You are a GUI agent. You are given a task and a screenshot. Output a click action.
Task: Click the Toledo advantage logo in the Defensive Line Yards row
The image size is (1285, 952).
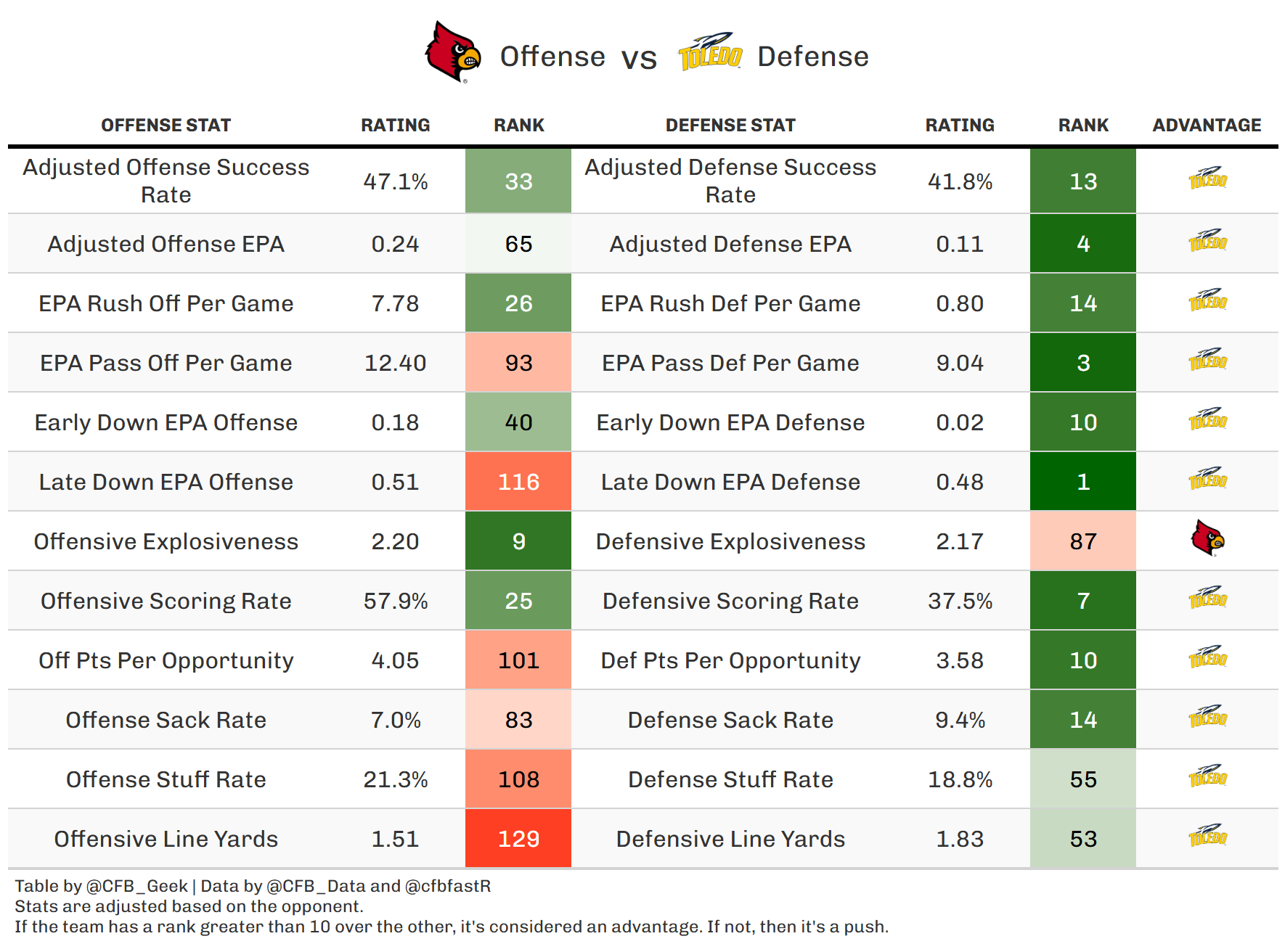click(x=1207, y=835)
